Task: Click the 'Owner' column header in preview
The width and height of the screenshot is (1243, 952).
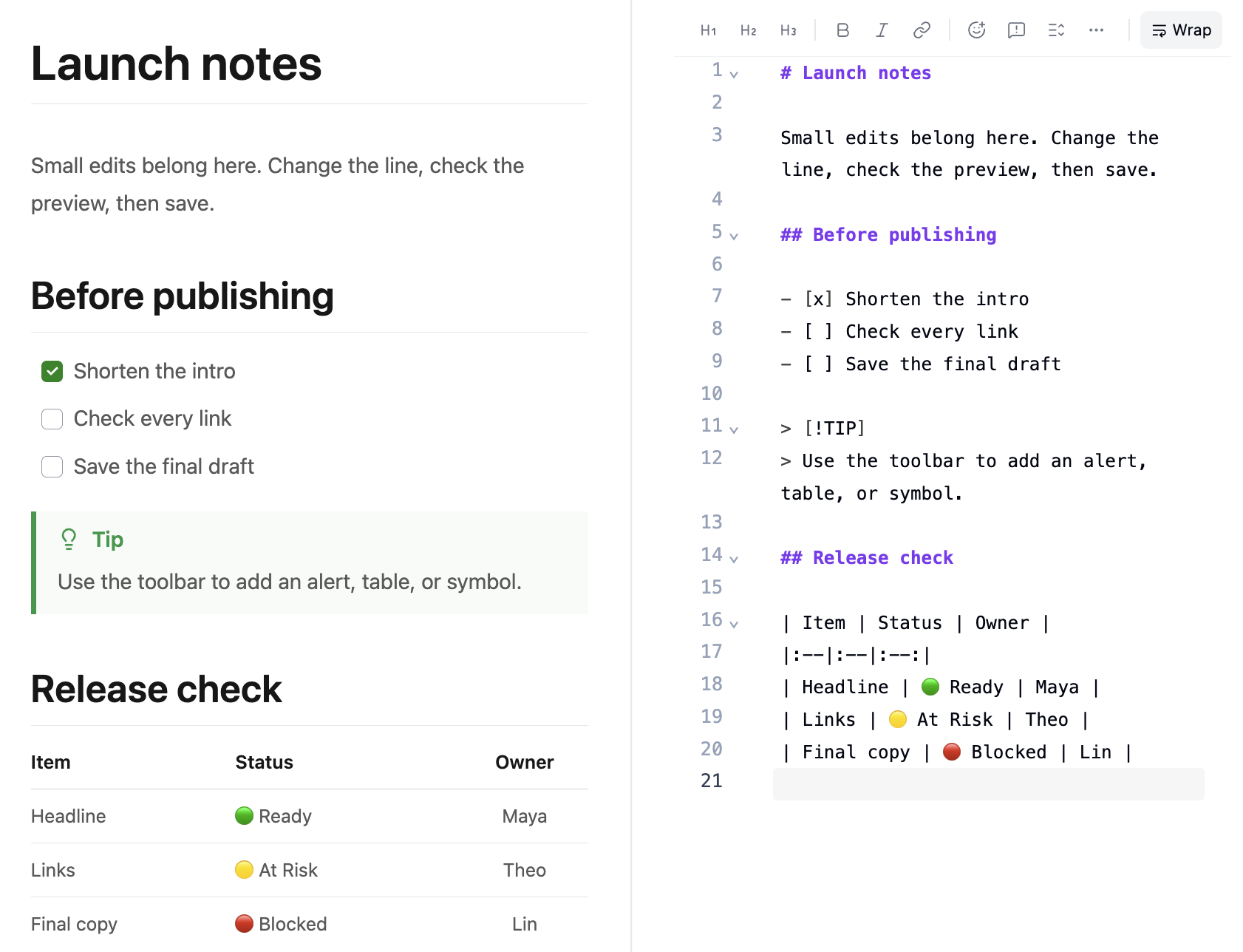Action: point(525,762)
